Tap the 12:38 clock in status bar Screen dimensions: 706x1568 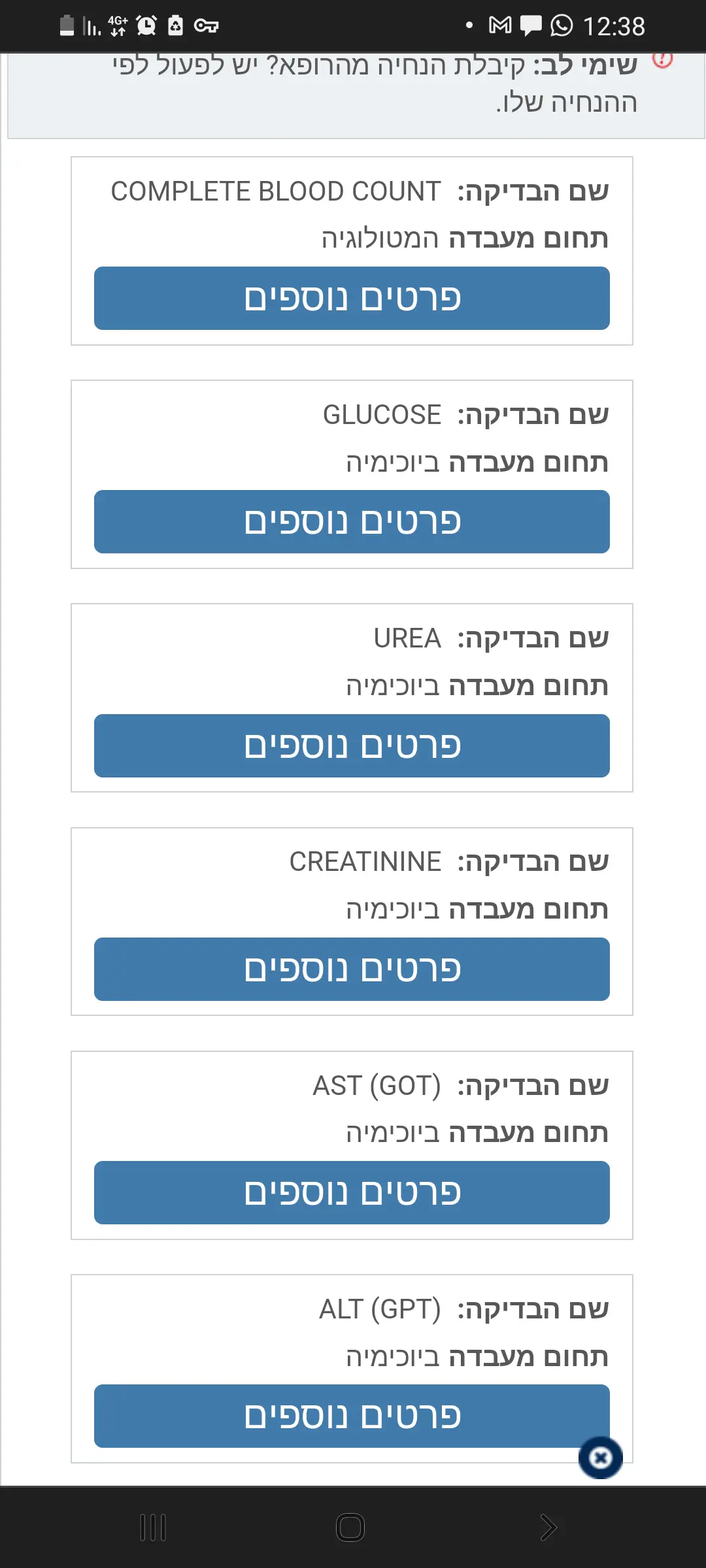pos(613,27)
